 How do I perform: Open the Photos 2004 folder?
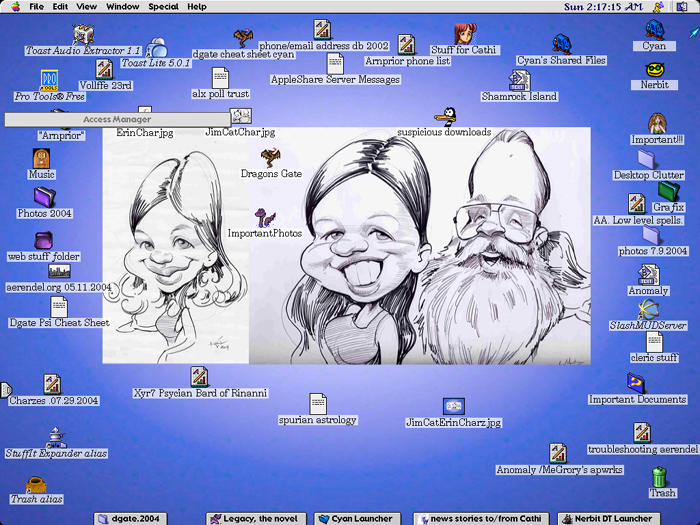(44, 197)
